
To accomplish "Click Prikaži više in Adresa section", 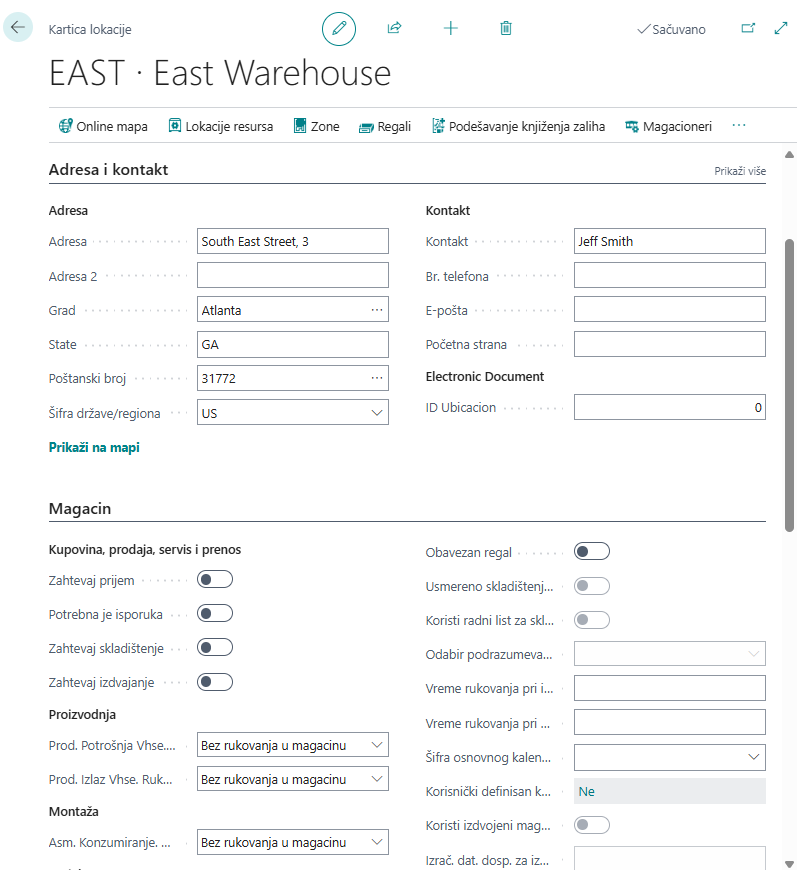I will click(x=739, y=171).
